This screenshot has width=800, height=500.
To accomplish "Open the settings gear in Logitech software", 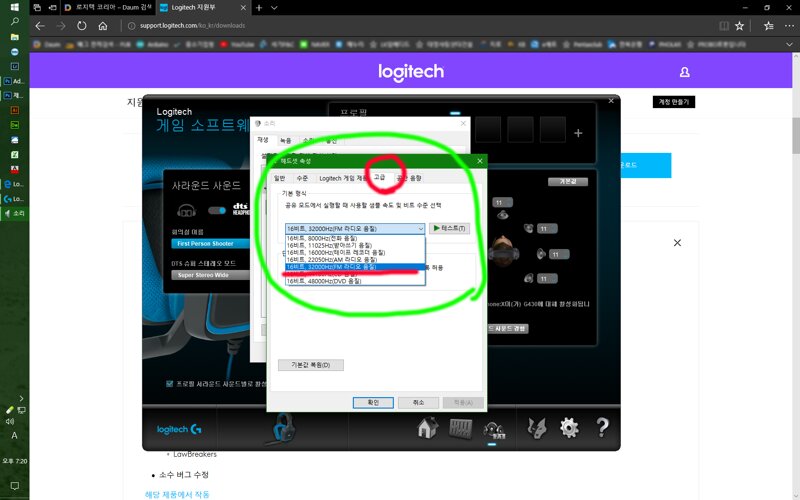I will pyautogui.click(x=569, y=428).
